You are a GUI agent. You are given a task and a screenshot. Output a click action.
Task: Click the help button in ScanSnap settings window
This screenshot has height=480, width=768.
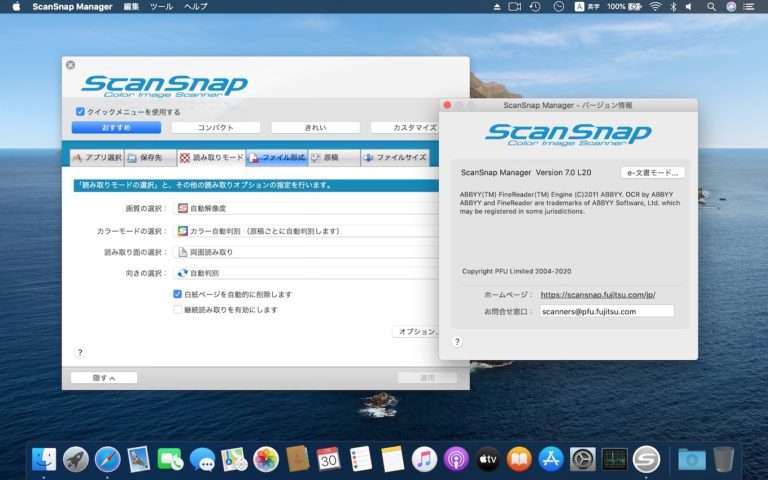tap(80, 352)
